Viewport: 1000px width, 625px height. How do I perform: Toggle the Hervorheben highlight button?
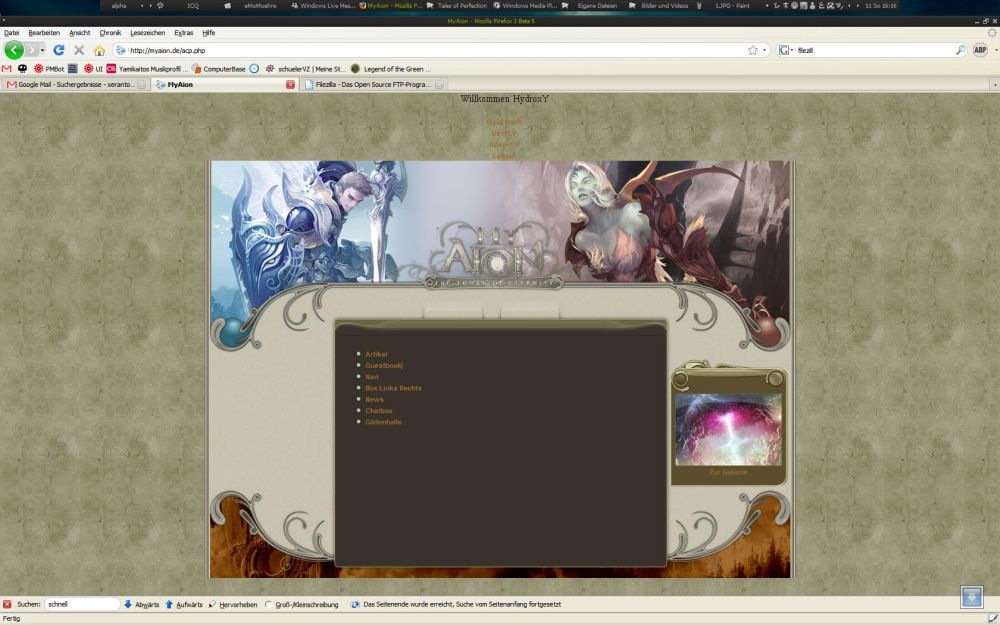coord(233,604)
